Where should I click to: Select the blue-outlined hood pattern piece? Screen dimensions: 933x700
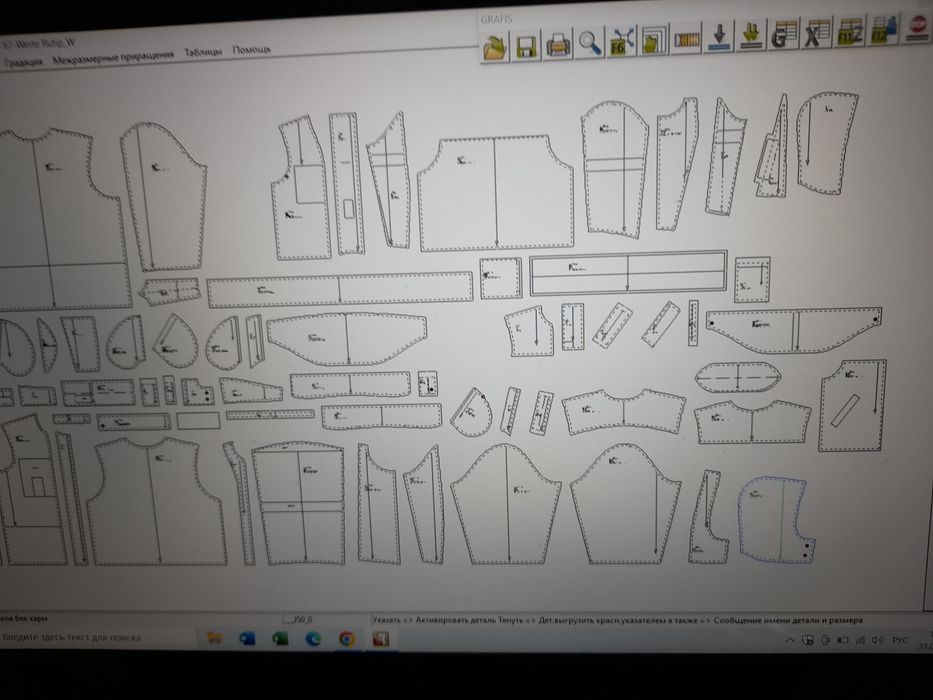(x=774, y=519)
